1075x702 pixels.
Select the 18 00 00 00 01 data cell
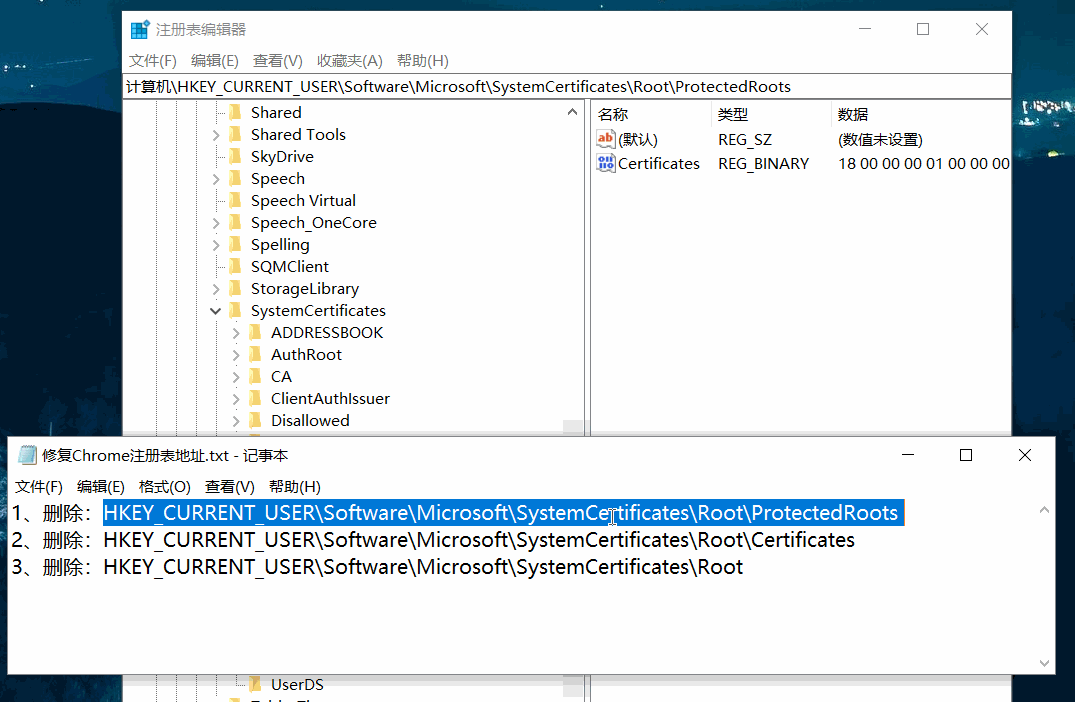pyautogui.click(x=923, y=164)
